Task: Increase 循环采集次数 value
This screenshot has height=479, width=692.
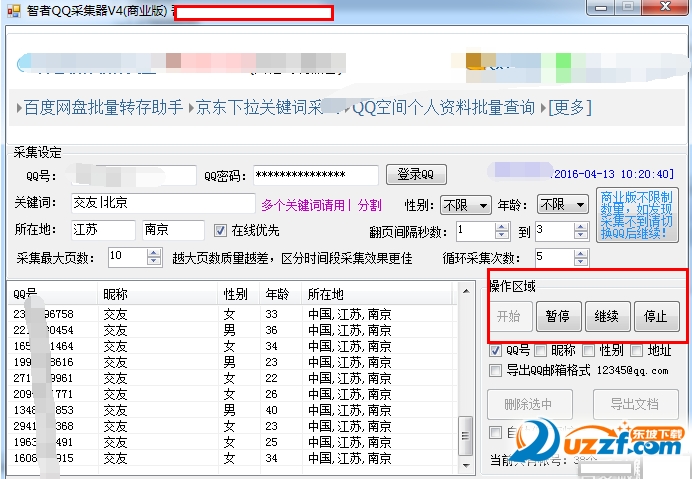Action: pos(581,253)
